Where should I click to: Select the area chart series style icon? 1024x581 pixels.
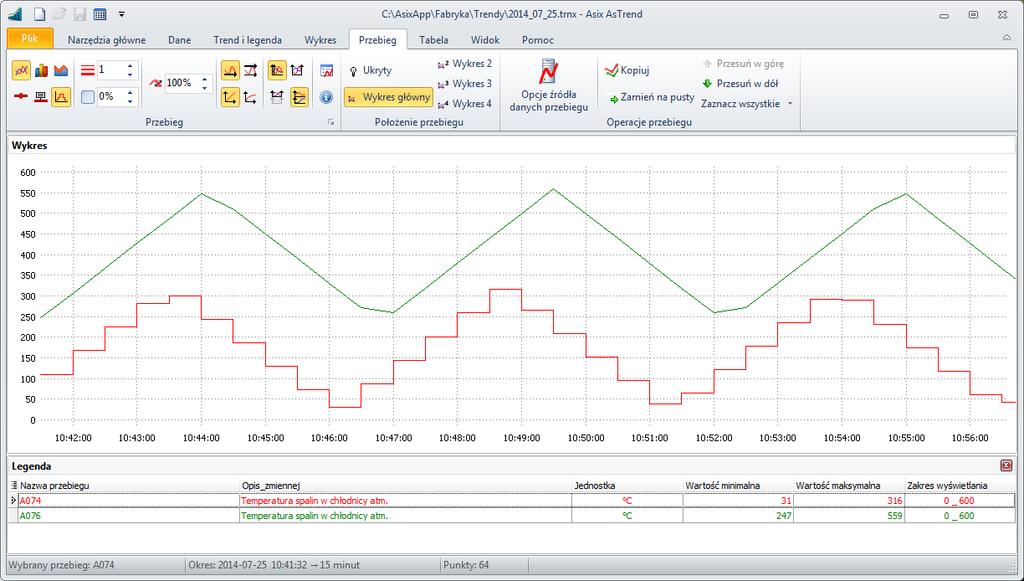[x=61, y=70]
